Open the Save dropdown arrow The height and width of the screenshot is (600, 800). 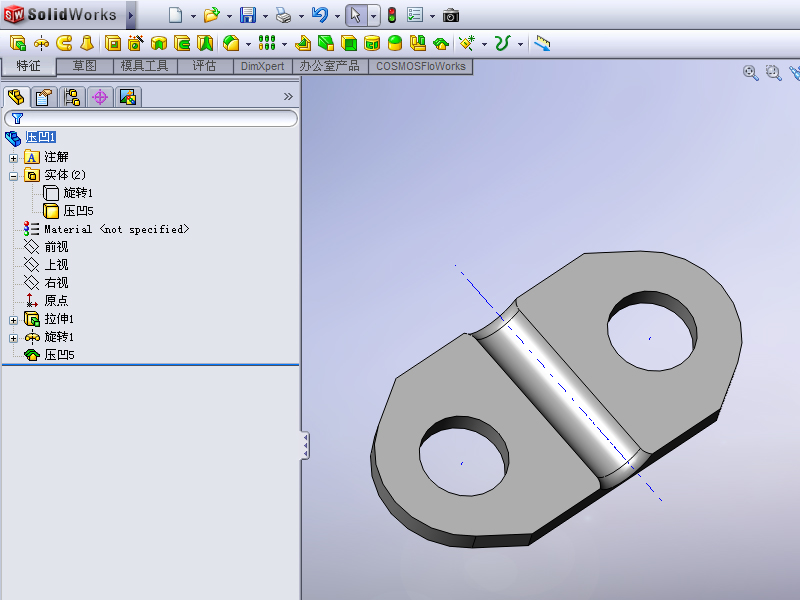click(x=265, y=16)
